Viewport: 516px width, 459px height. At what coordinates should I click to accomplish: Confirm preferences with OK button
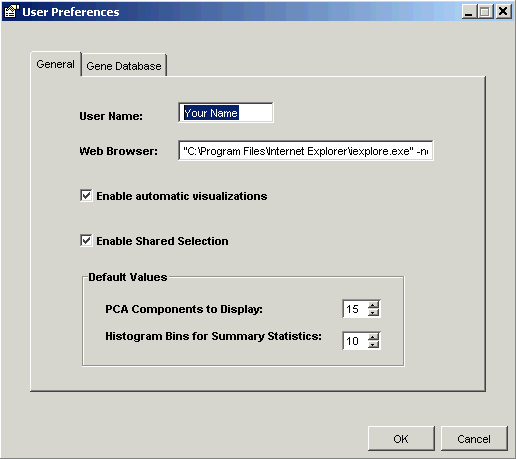click(x=401, y=439)
